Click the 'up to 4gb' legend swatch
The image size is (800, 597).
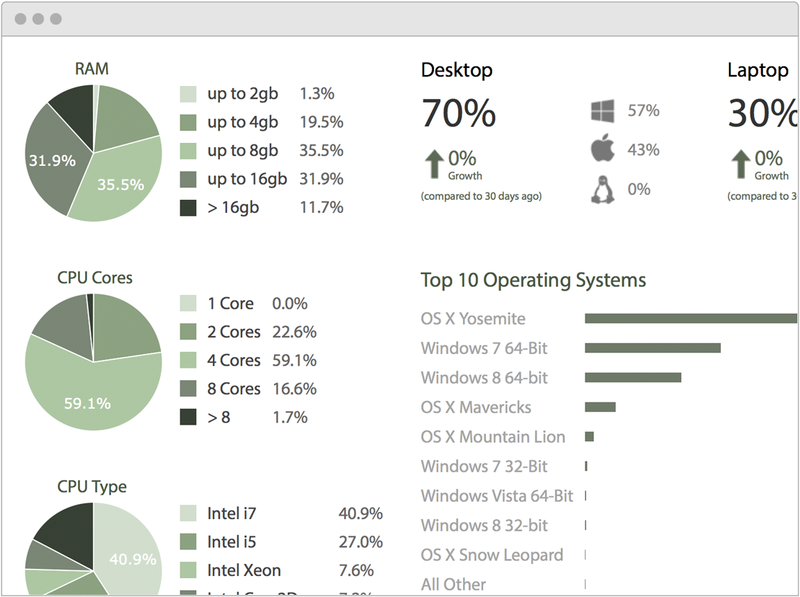coord(188,122)
